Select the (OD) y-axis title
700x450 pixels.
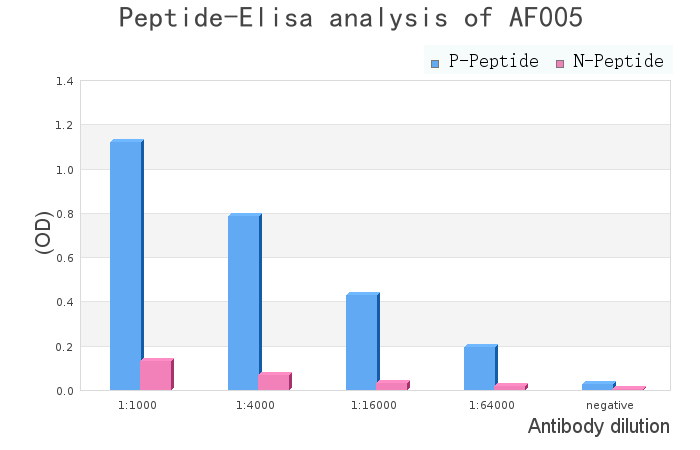point(44,232)
